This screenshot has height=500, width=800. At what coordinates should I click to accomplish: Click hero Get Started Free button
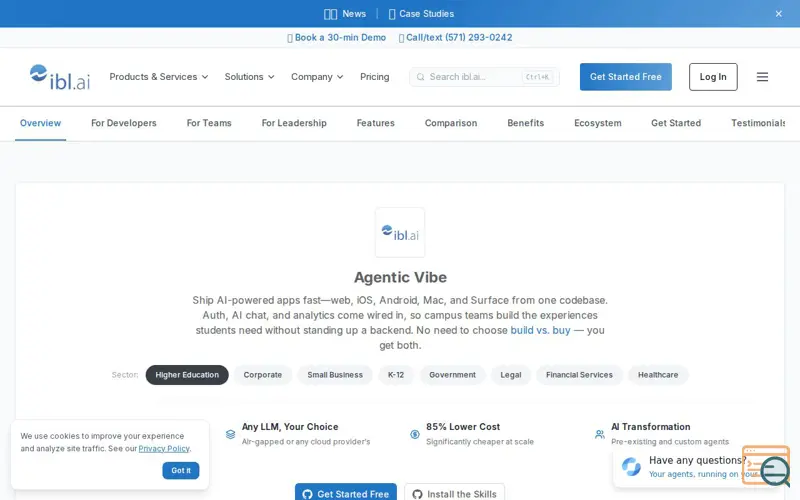click(x=346, y=493)
